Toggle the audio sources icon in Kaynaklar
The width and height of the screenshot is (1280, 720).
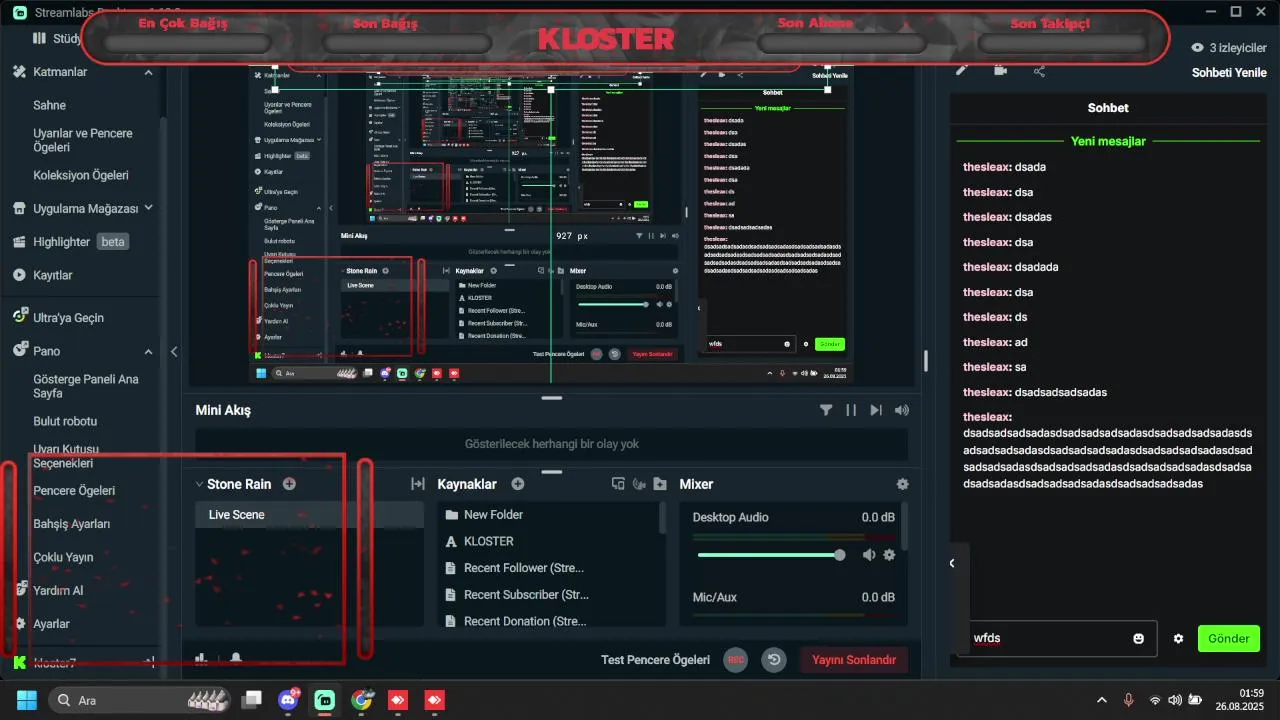[x=639, y=484]
